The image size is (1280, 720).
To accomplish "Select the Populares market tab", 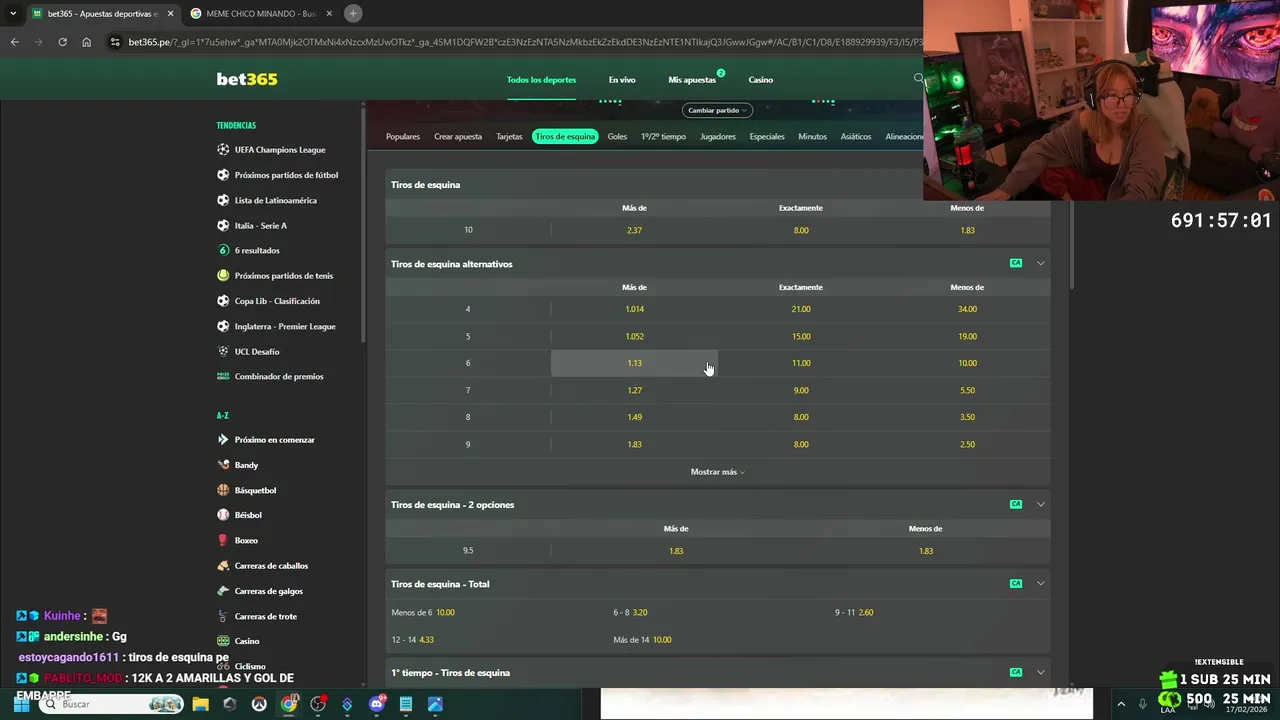I will point(403,136).
